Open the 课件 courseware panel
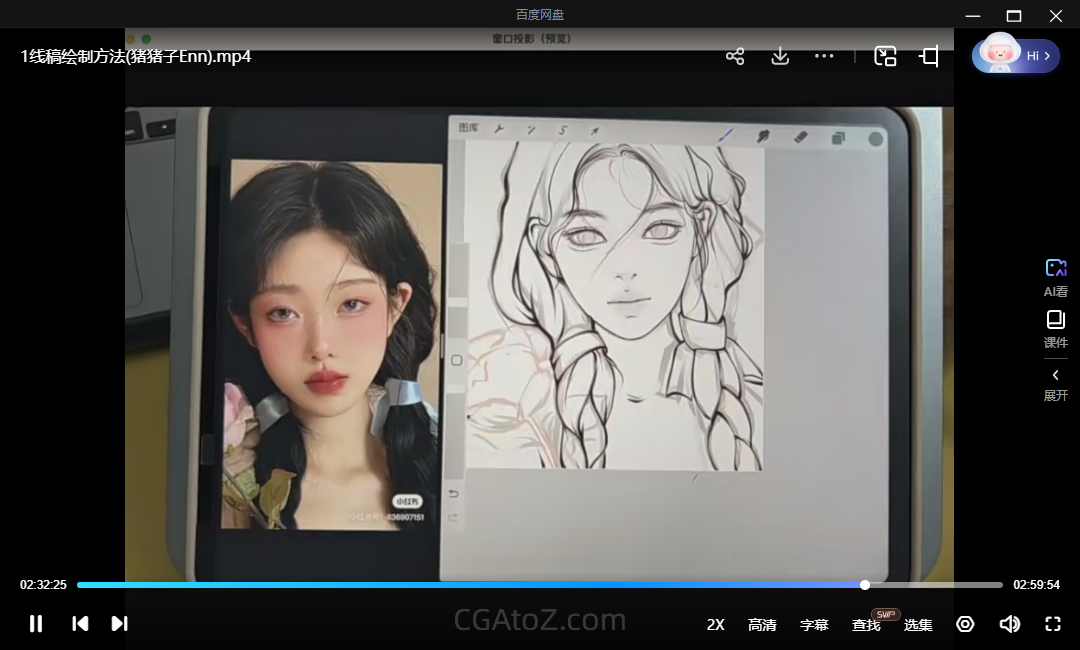1080x650 pixels. click(x=1056, y=329)
